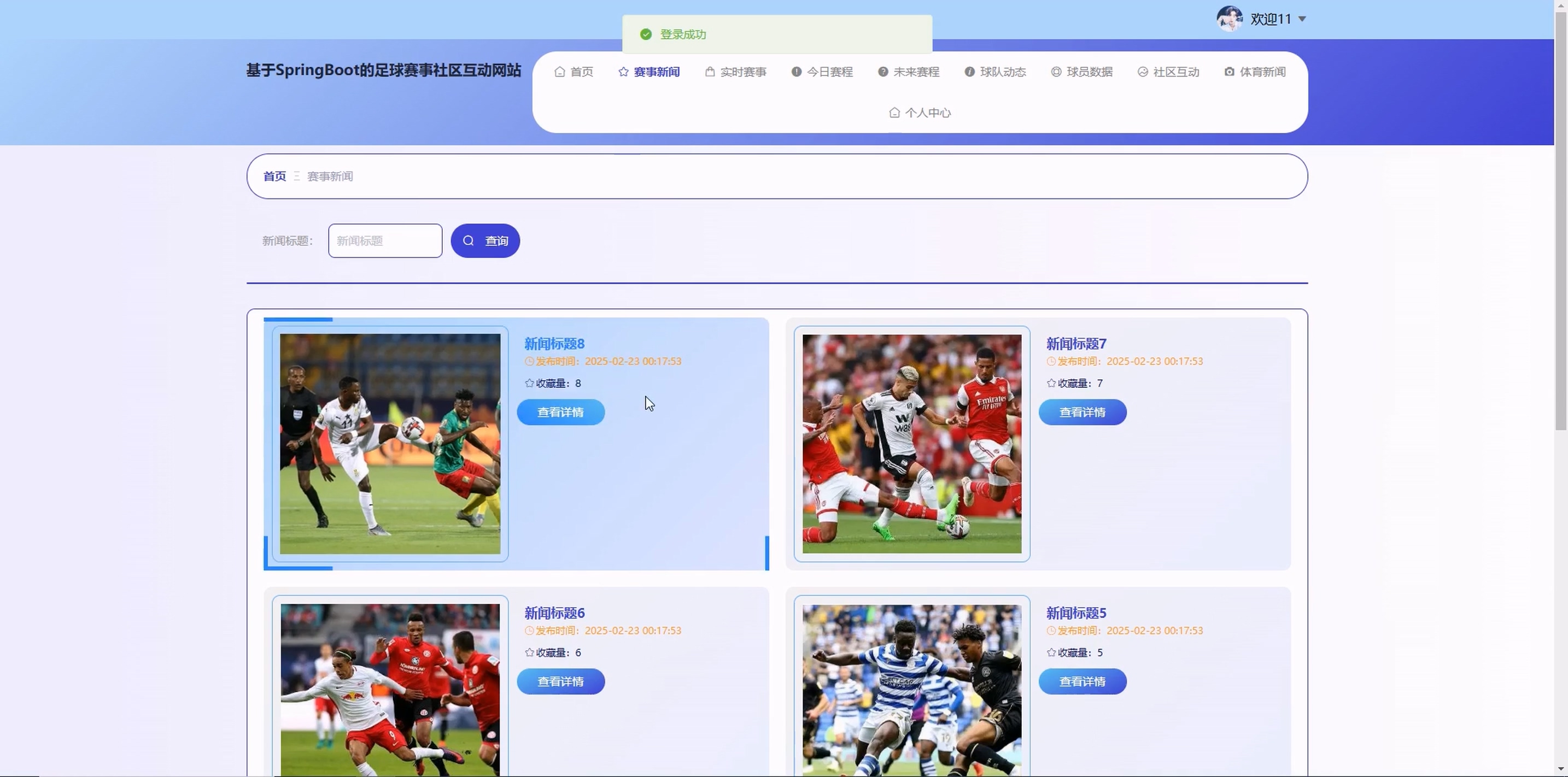This screenshot has height=777, width=1568.
Task: Open the 个人中心 menu item
Action: click(927, 113)
